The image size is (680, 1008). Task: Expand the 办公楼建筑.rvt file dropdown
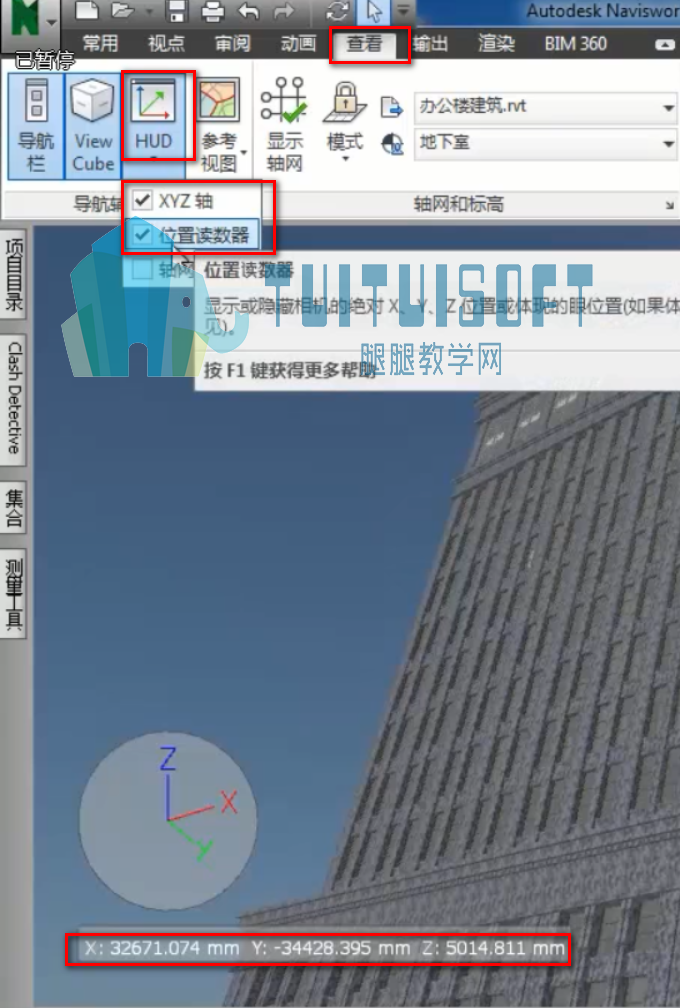(x=668, y=106)
